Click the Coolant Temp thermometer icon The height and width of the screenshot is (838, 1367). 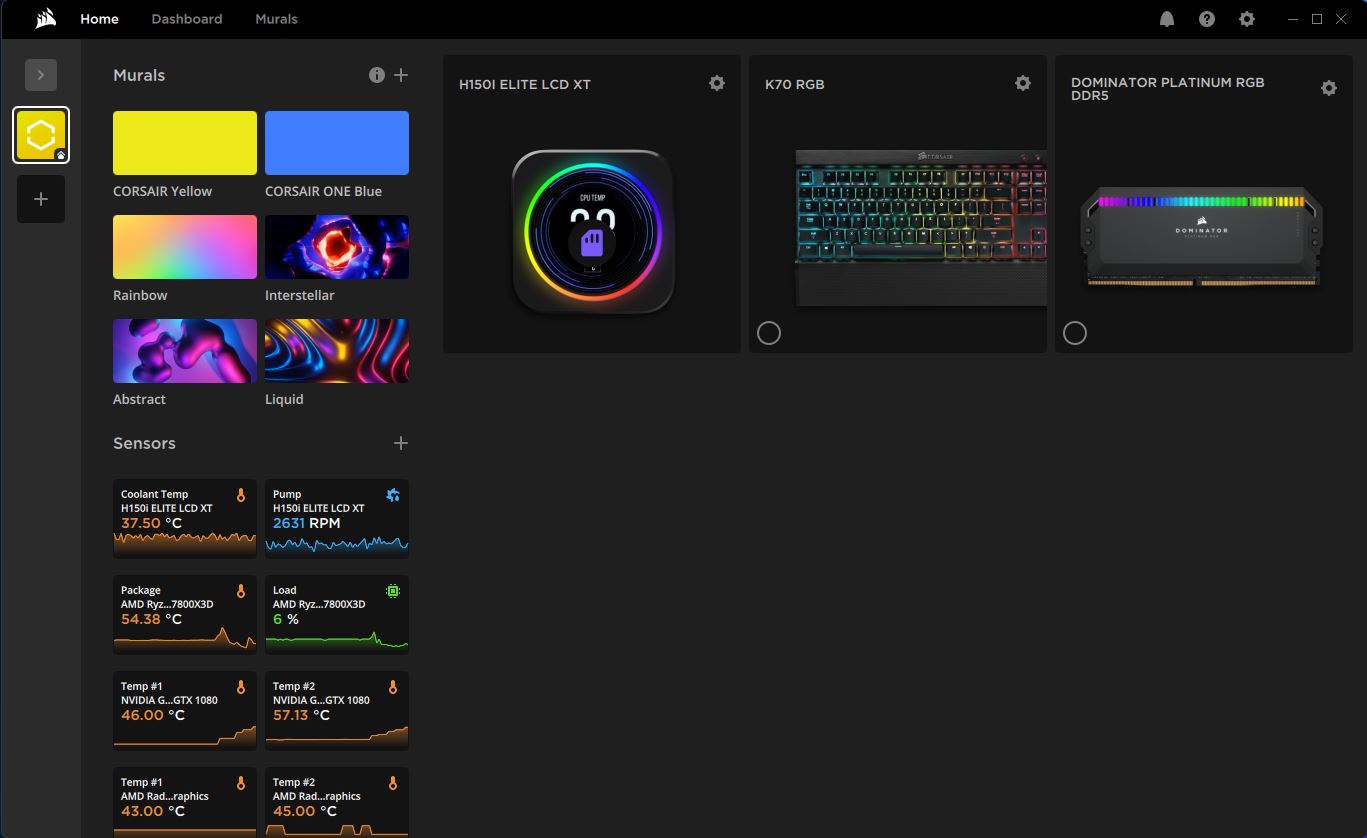pos(241,495)
